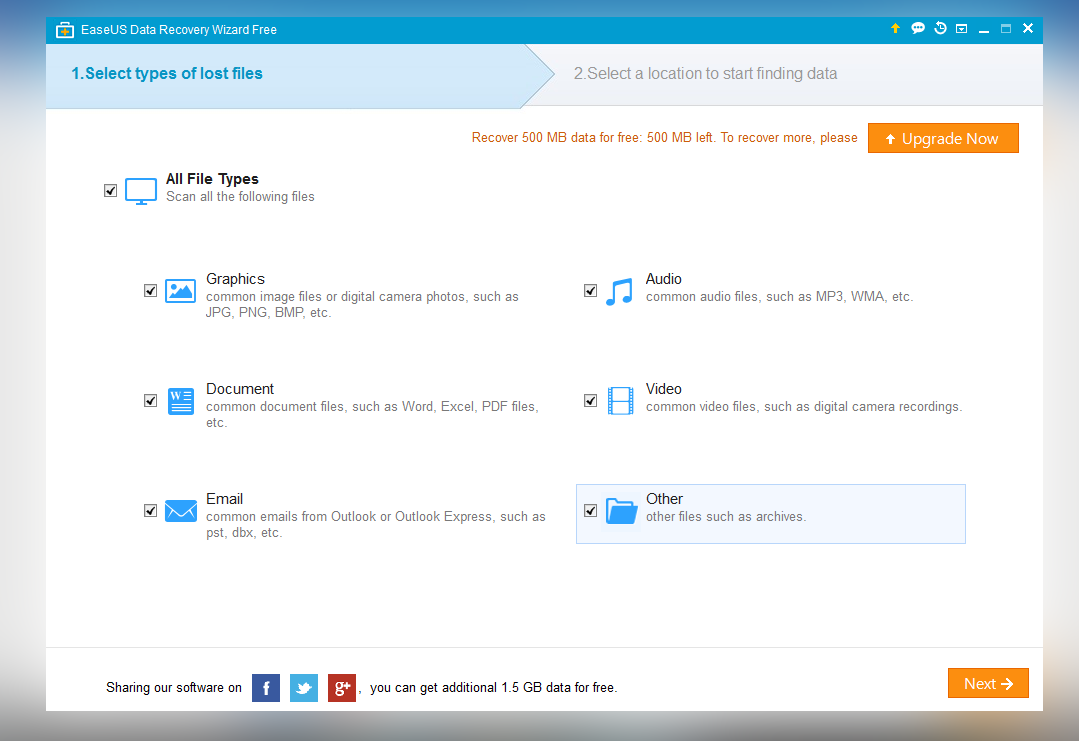Toggle the Graphics checkbox
The height and width of the screenshot is (741, 1079).
click(x=151, y=291)
